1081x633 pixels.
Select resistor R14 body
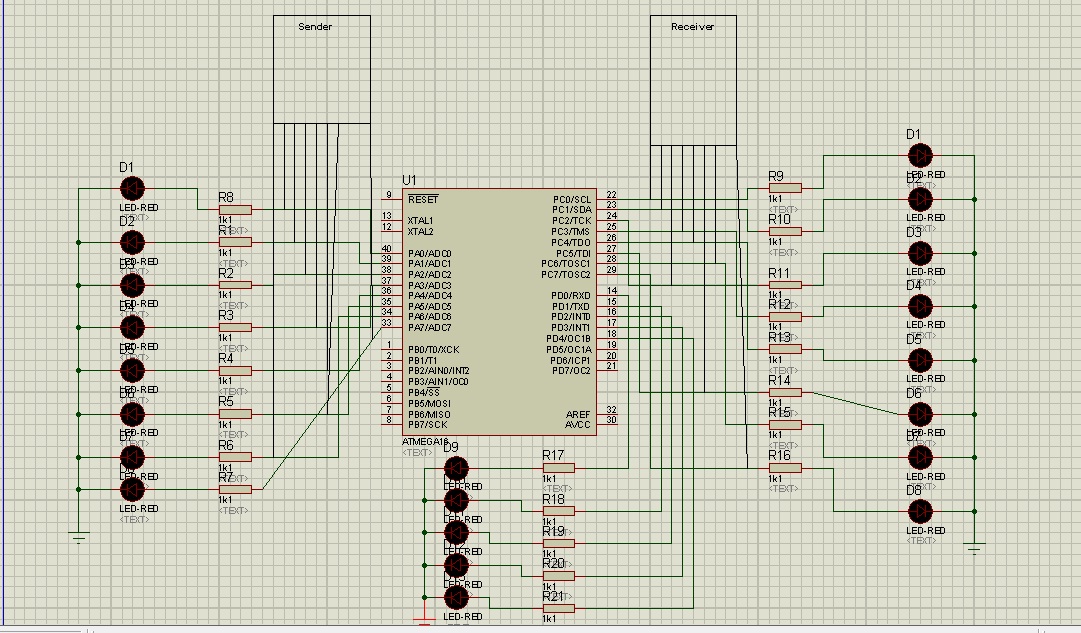coord(785,392)
